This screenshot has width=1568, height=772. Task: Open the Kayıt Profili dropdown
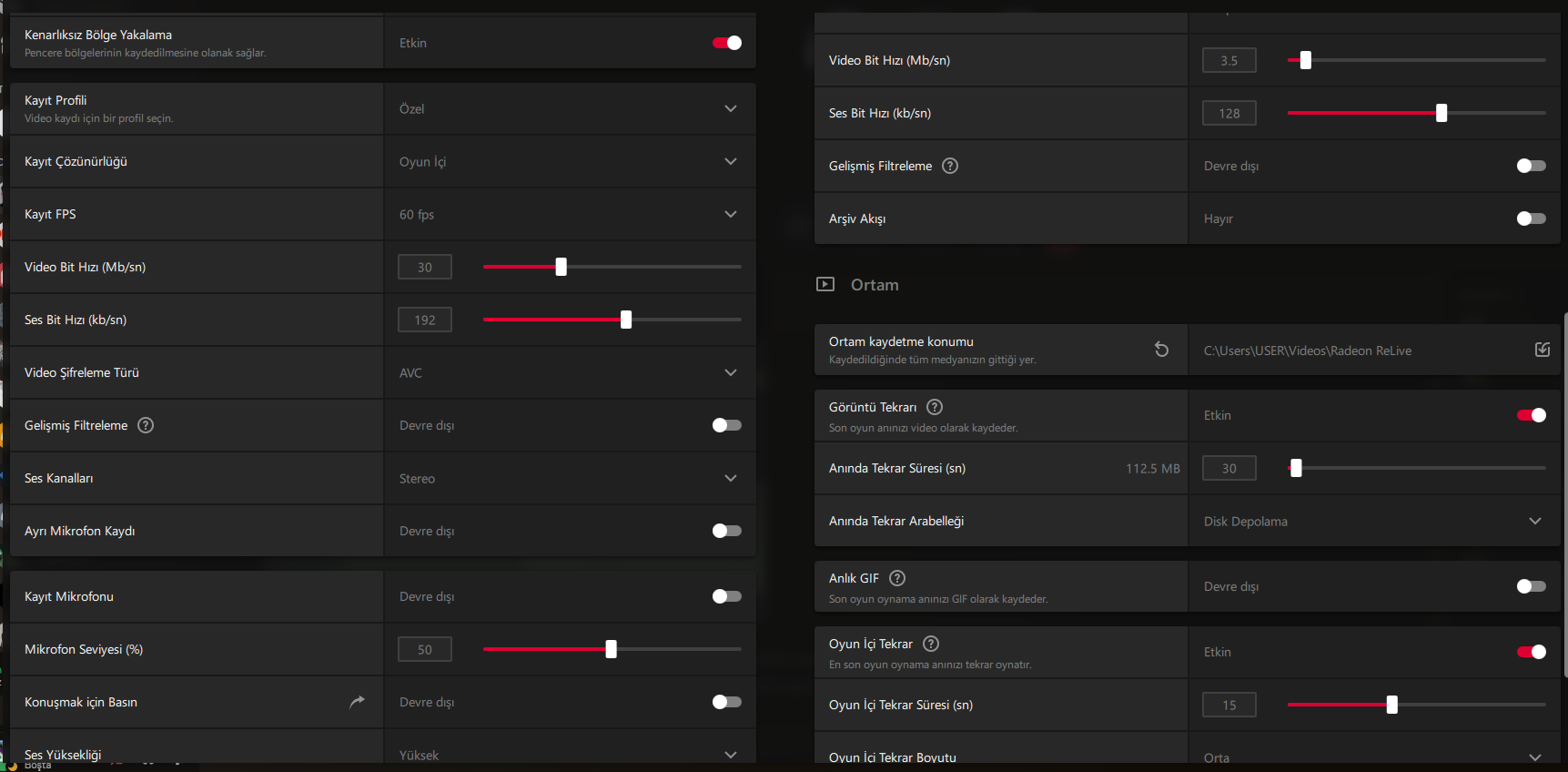click(x=730, y=108)
